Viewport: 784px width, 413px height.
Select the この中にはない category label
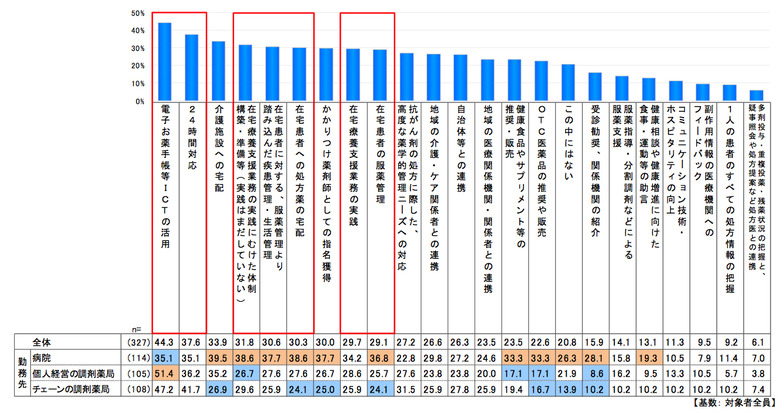pos(568,150)
